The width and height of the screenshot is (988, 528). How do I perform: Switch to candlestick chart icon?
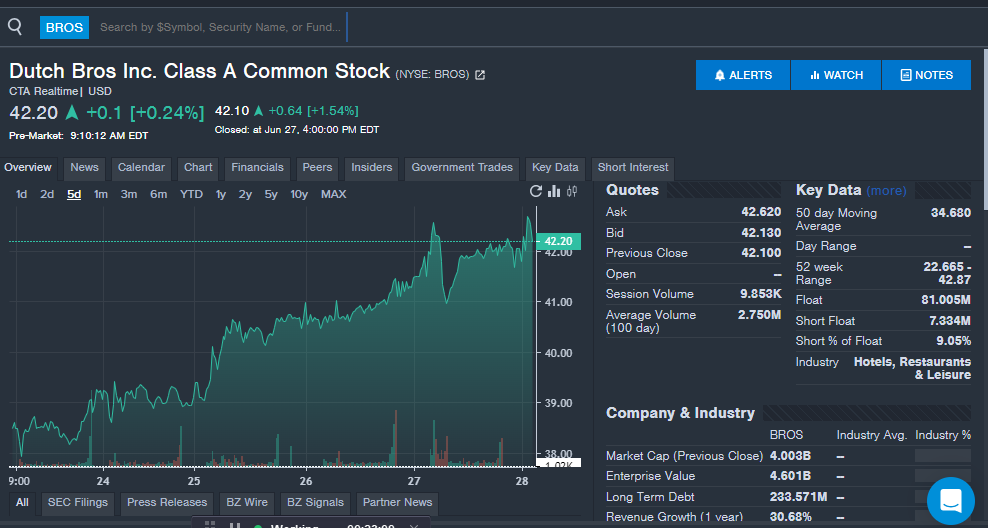click(572, 191)
